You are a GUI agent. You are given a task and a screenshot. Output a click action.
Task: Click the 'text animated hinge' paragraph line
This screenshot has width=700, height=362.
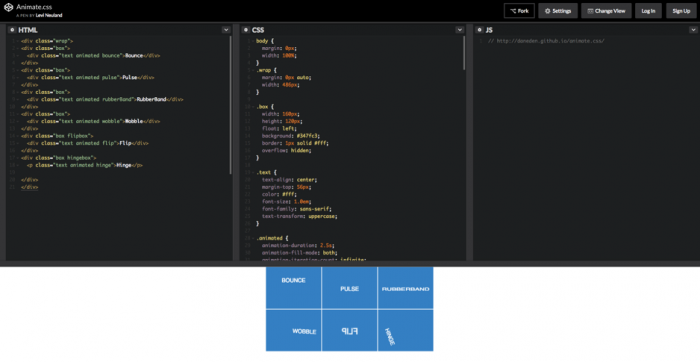click(x=85, y=165)
